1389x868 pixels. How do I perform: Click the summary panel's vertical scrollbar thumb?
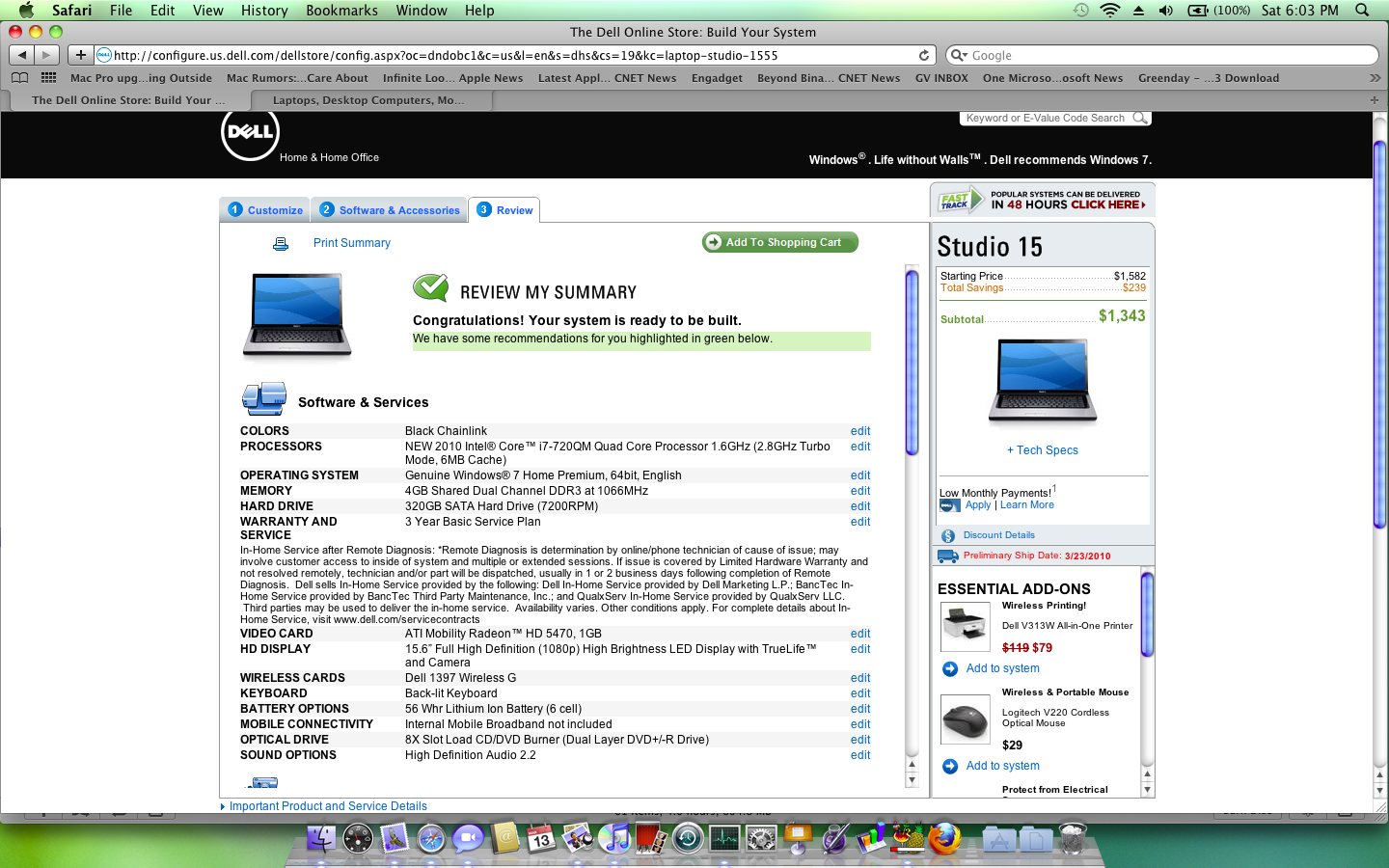pyautogui.click(x=912, y=362)
